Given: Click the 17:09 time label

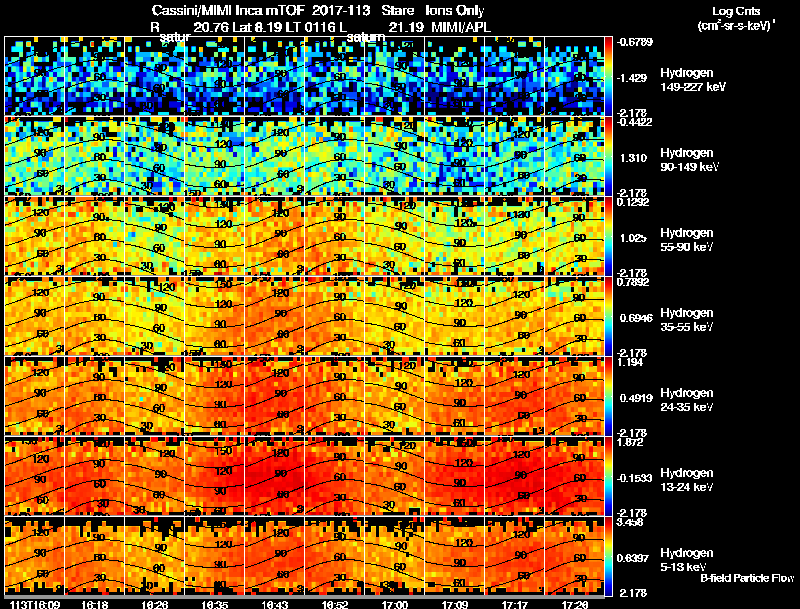Looking at the screenshot, I should [x=455, y=604].
